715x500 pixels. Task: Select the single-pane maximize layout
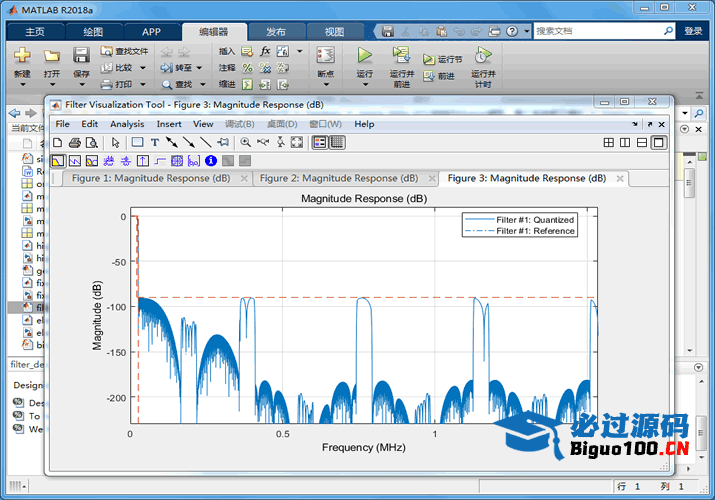point(658,143)
